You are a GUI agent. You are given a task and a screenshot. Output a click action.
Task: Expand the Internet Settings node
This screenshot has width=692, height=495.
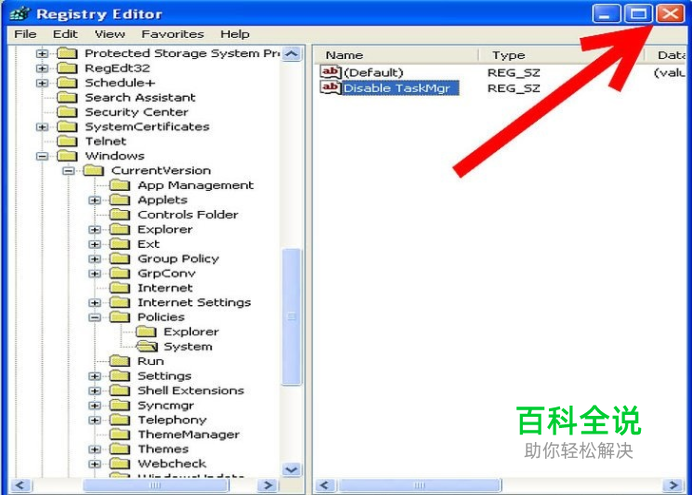click(94, 303)
